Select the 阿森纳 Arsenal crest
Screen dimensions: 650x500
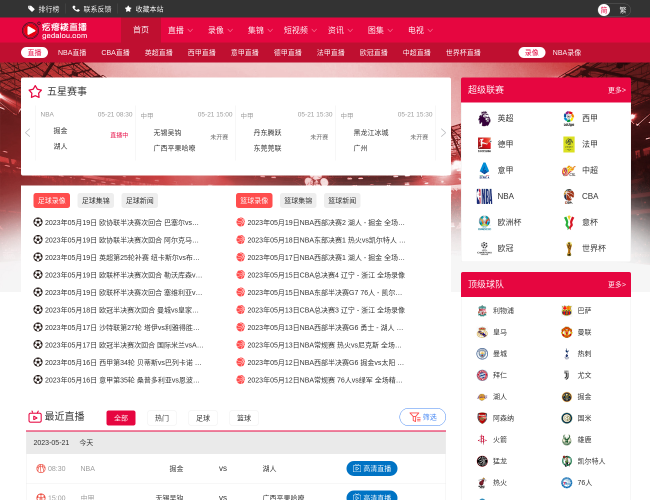click(482, 418)
